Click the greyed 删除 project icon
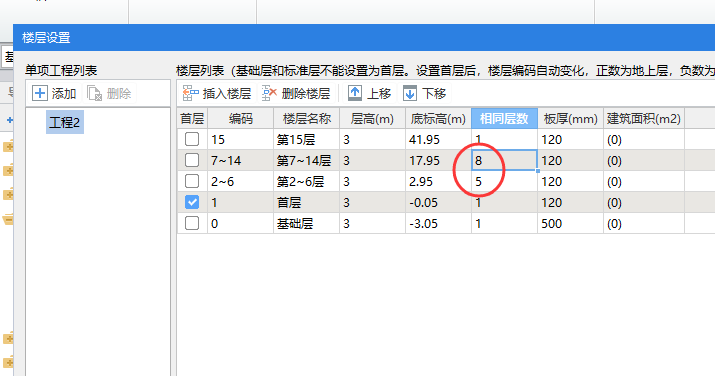 coord(94,93)
